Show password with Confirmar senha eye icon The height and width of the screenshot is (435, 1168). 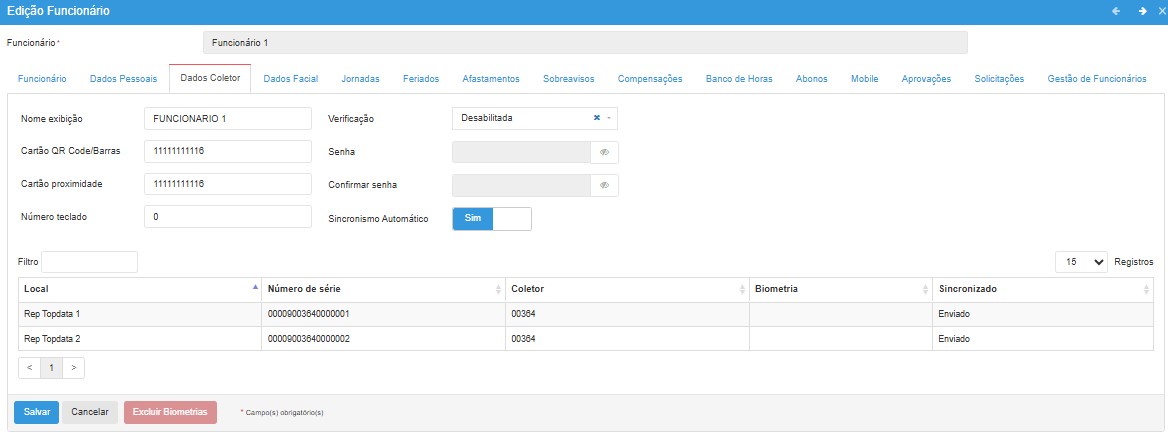(x=604, y=185)
